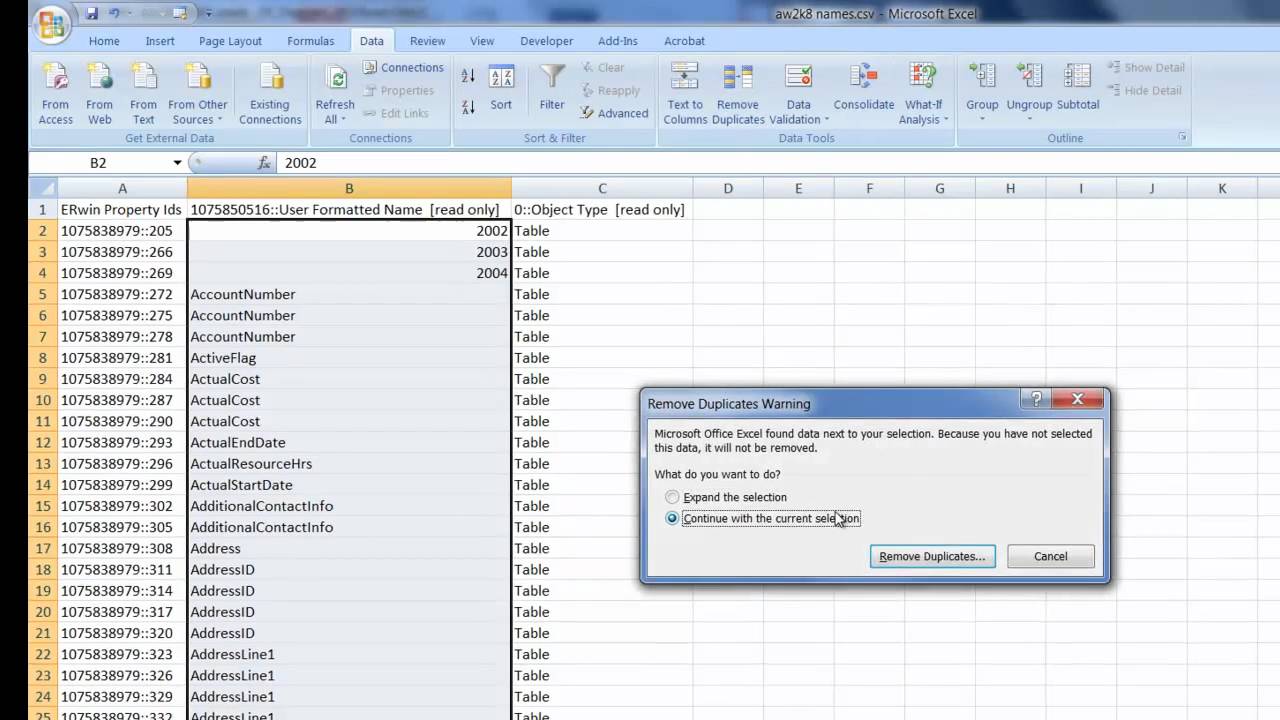Open the Review tab
1280x720 pixels.
(428, 41)
